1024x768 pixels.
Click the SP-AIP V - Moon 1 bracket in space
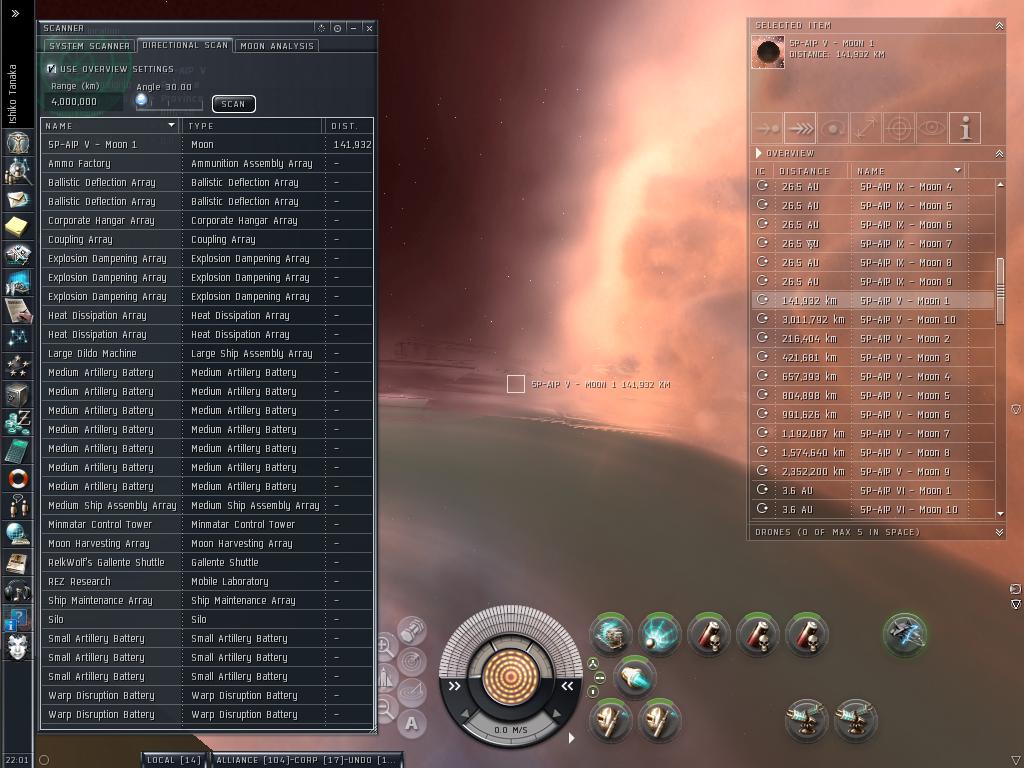point(516,384)
